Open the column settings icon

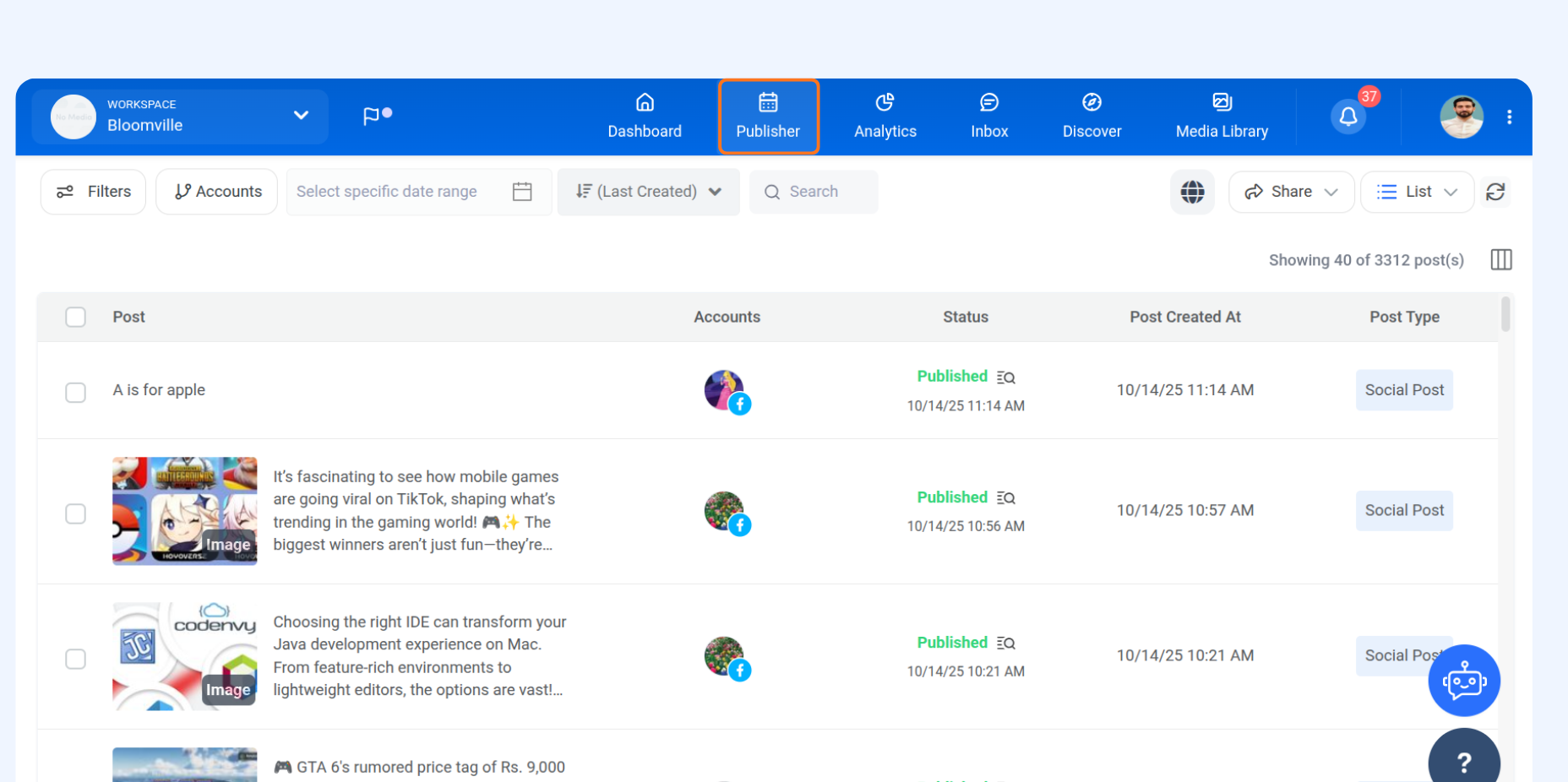tap(1501, 259)
